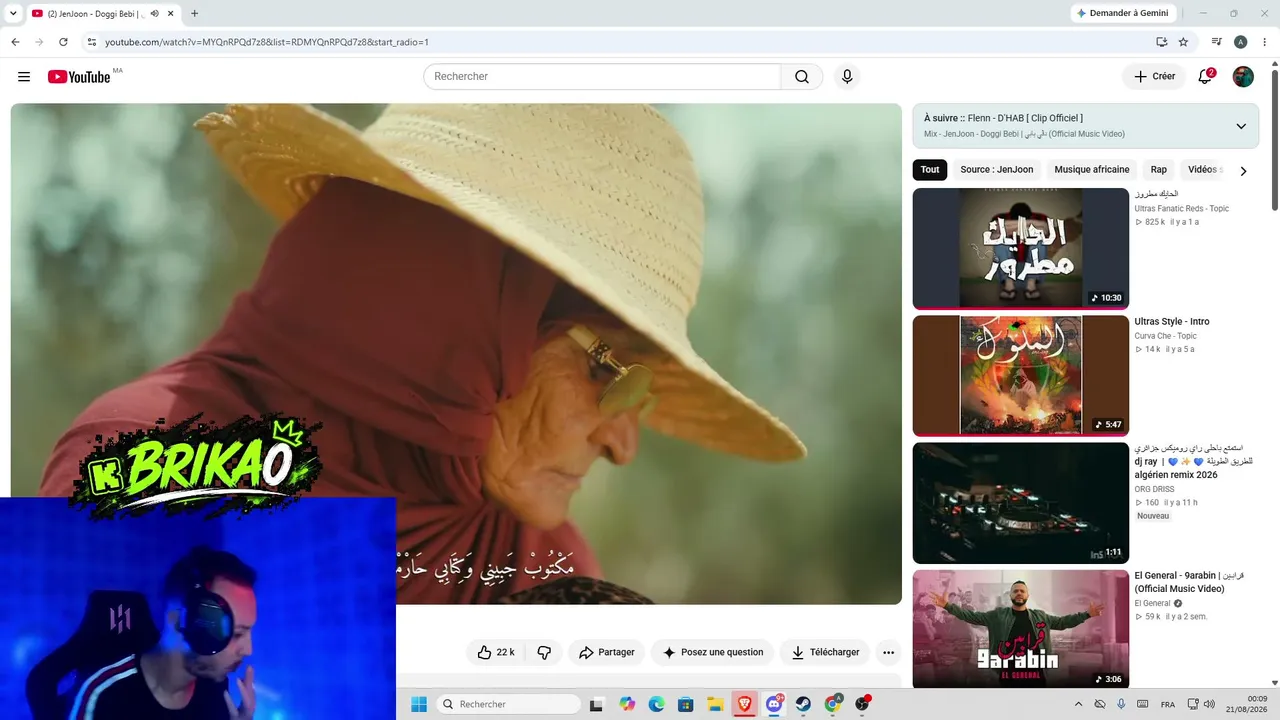Viewport: 1280px width, 720px height.
Task: Open the Ultras Fanatic Reds - Topic channel
Action: pos(1181,208)
